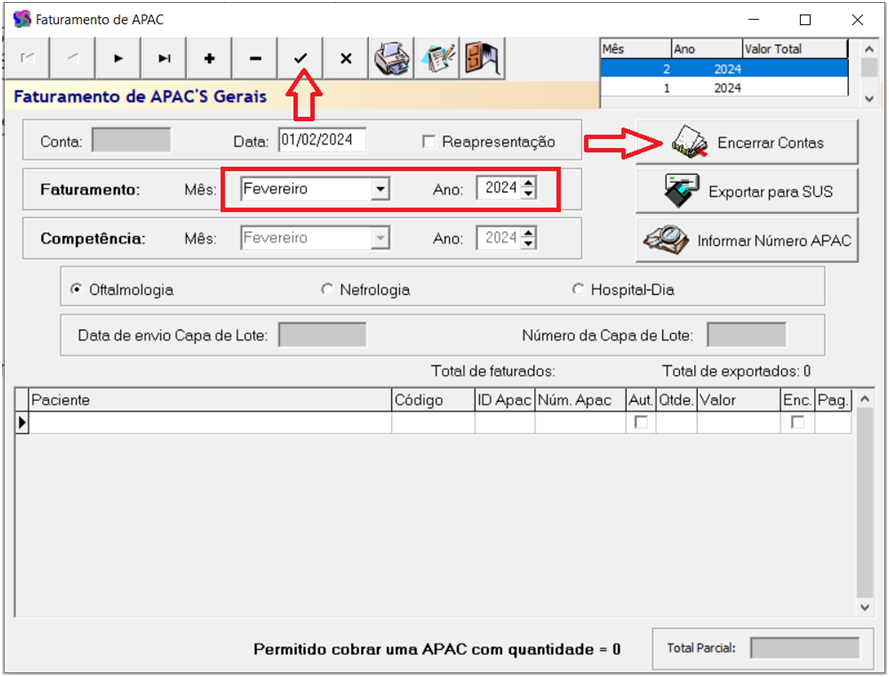Delete record with minus button

pyautogui.click(x=255, y=58)
